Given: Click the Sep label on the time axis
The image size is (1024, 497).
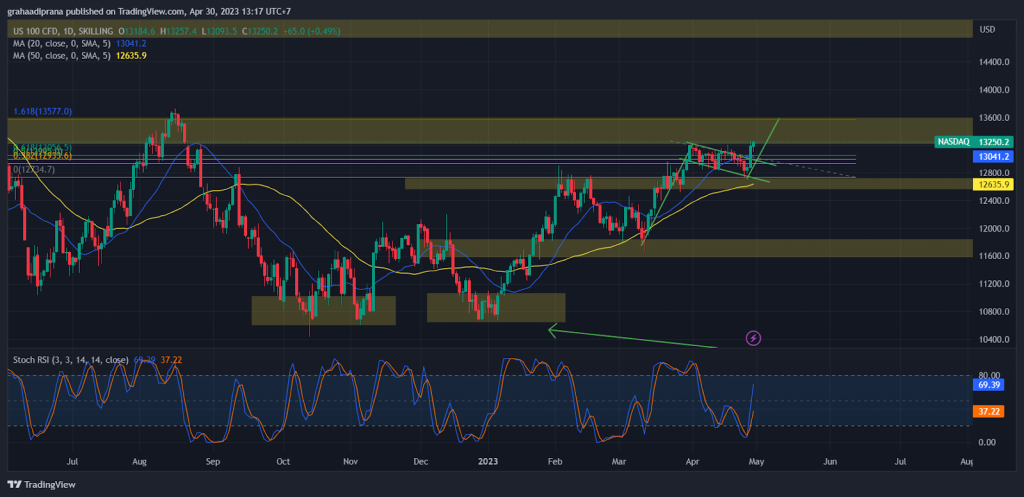Looking at the screenshot, I should click(214, 461).
